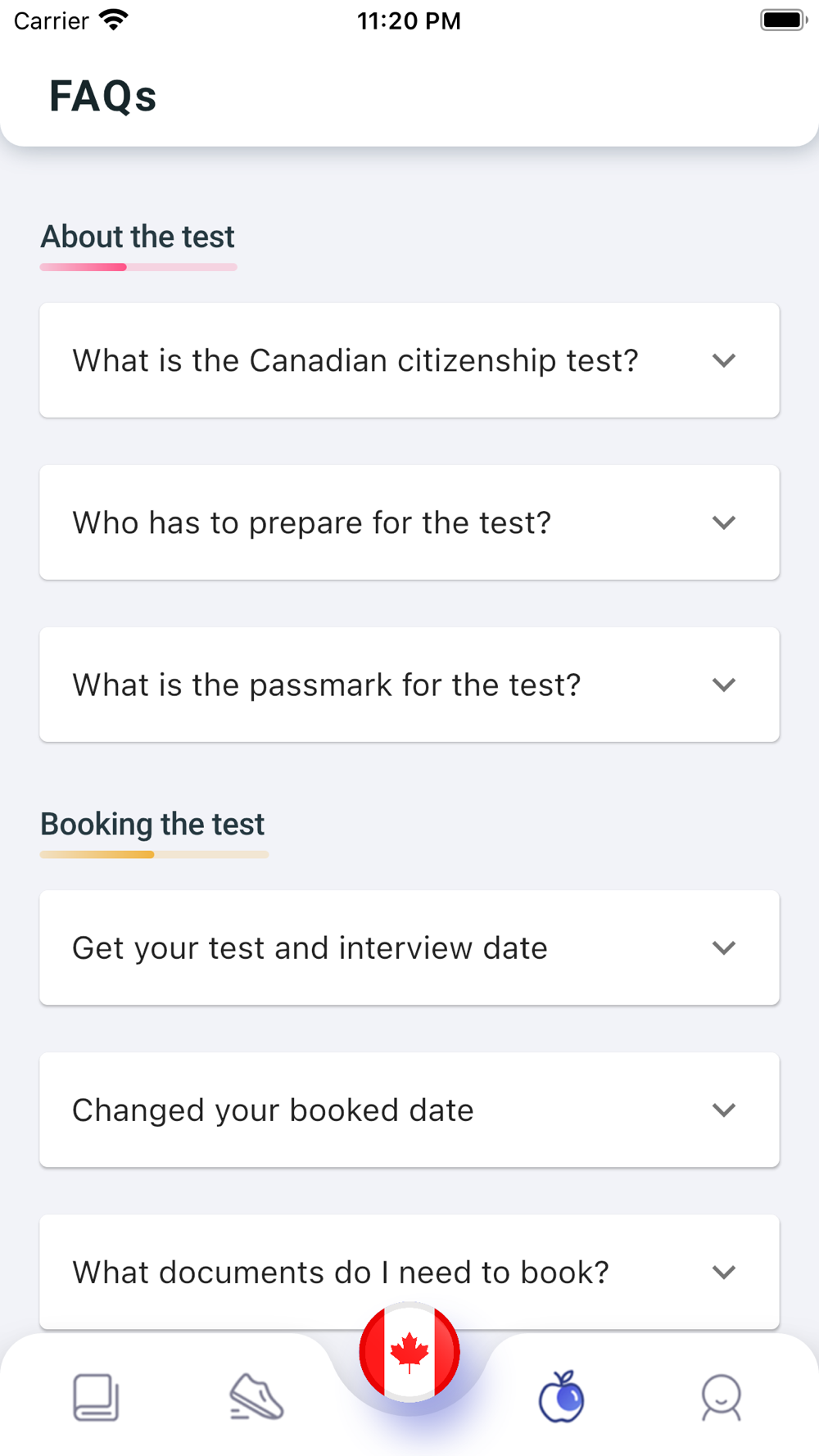Open 'What is the Canadian citizenship test?' text
This screenshot has height=1456, width=819.
click(355, 360)
